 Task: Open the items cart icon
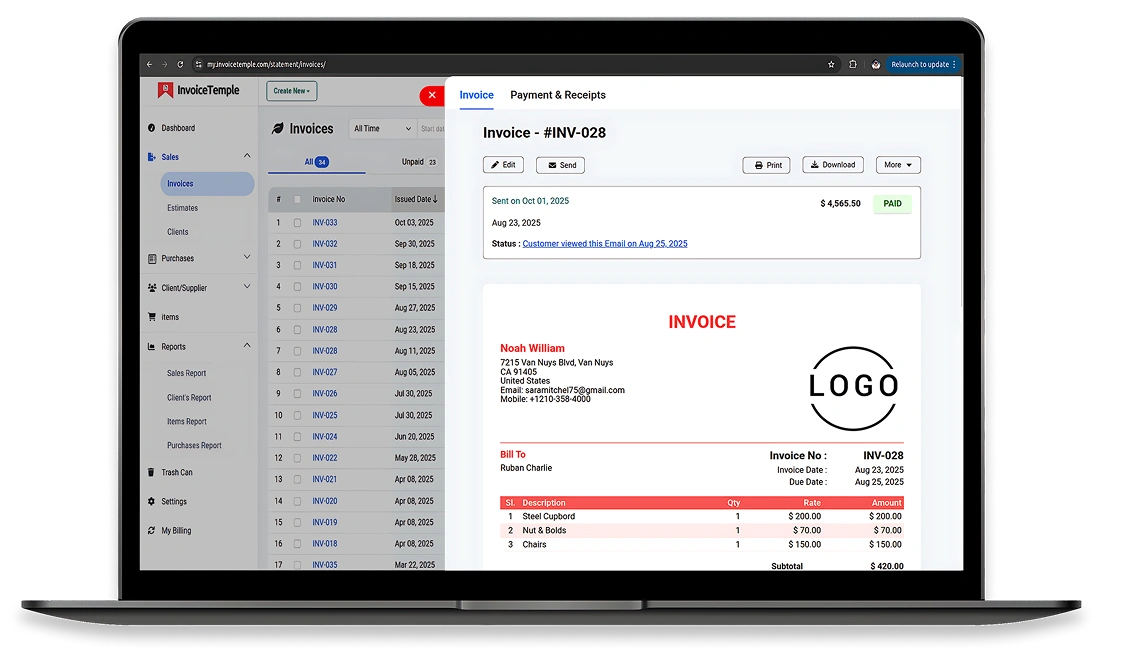click(x=152, y=317)
